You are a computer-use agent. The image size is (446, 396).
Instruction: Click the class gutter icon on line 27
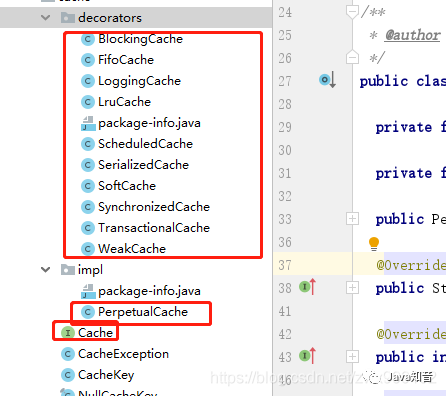[327, 80]
